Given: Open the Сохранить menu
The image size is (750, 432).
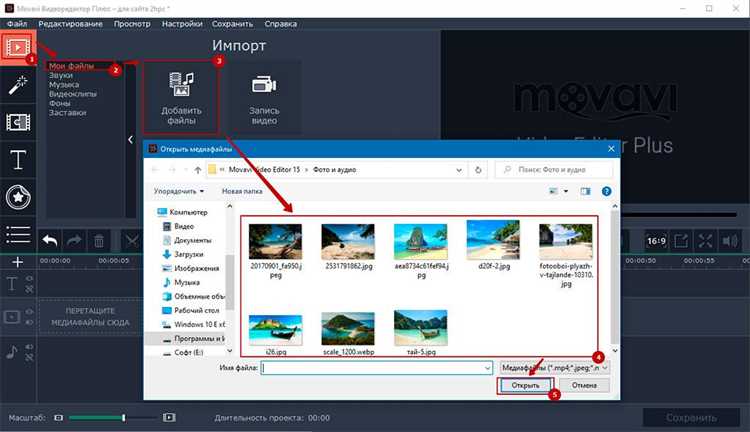Looking at the screenshot, I should [232, 24].
